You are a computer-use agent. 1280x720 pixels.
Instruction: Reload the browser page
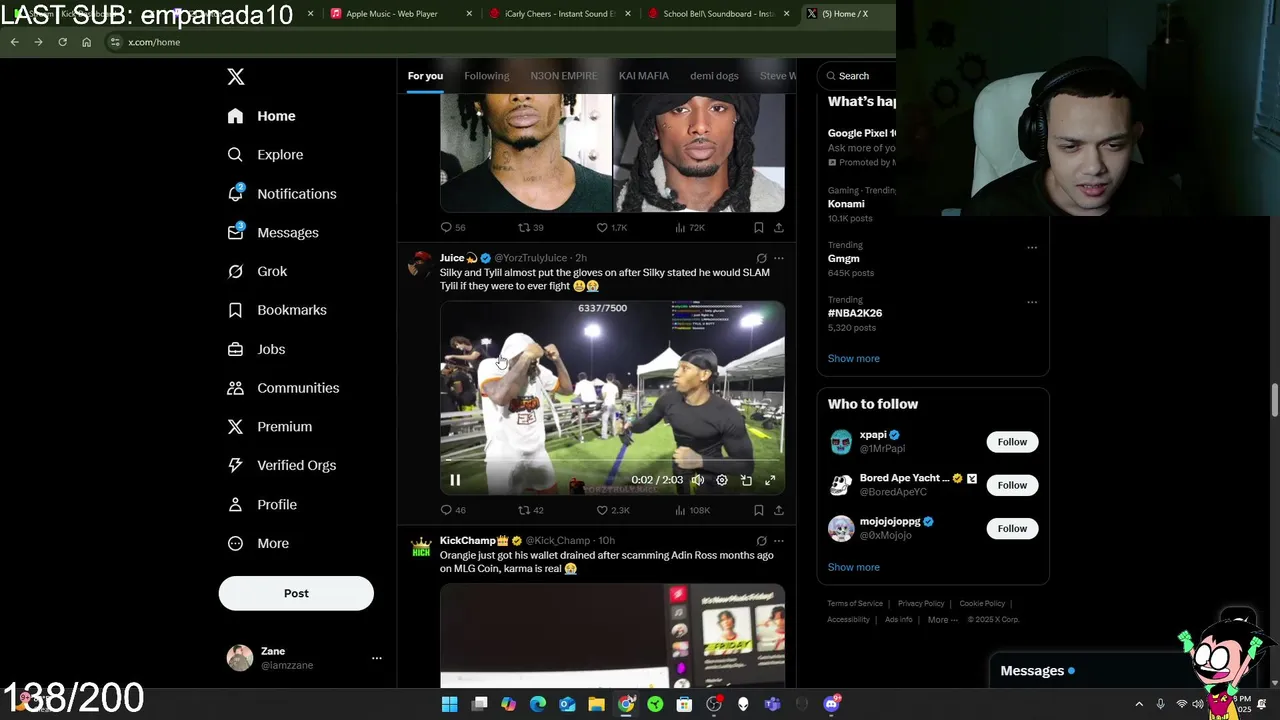[x=62, y=42]
